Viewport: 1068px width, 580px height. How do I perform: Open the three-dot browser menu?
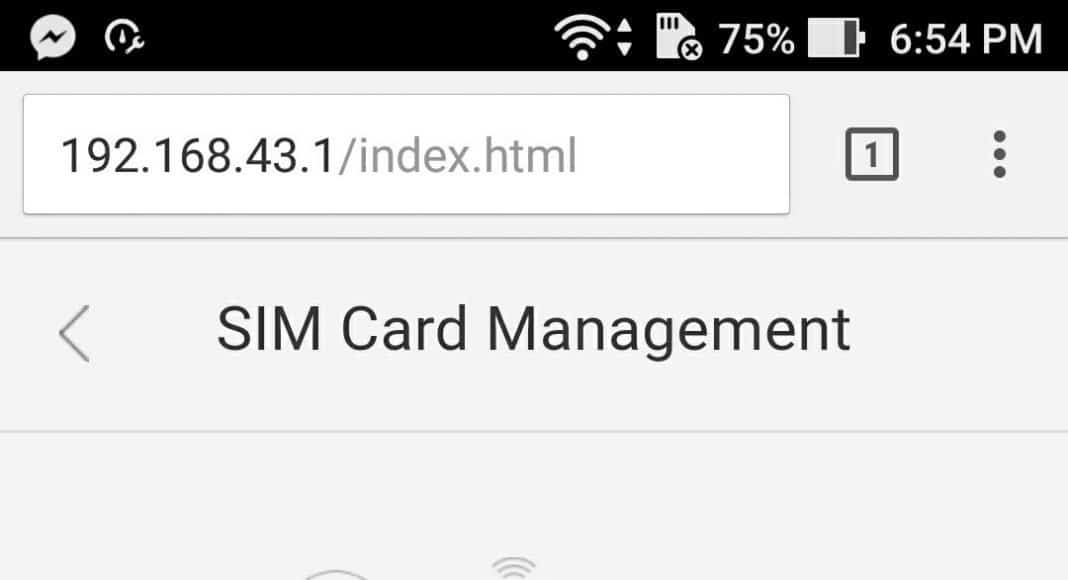[999, 155]
